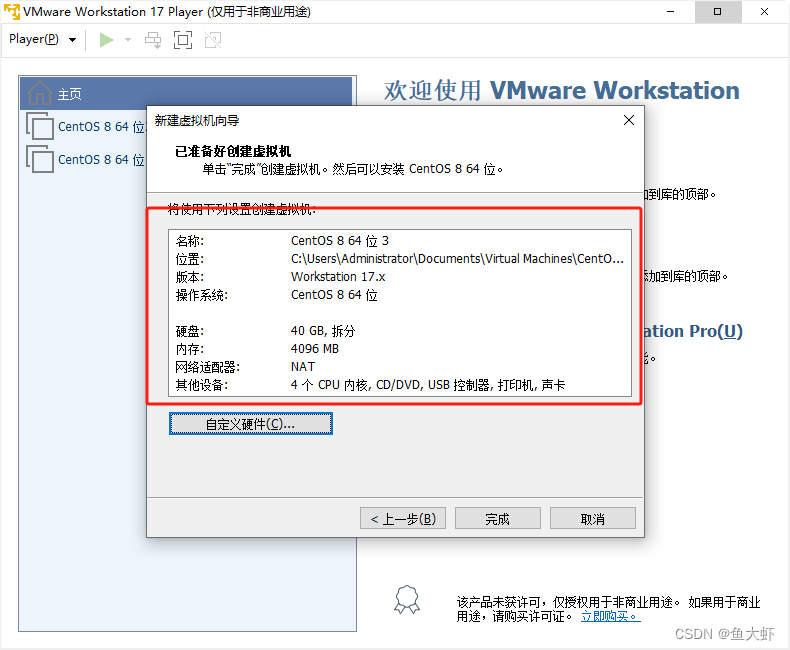790x650 pixels.
Task: Close the VMware Workstation Player window
Action: (x=764, y=12)
